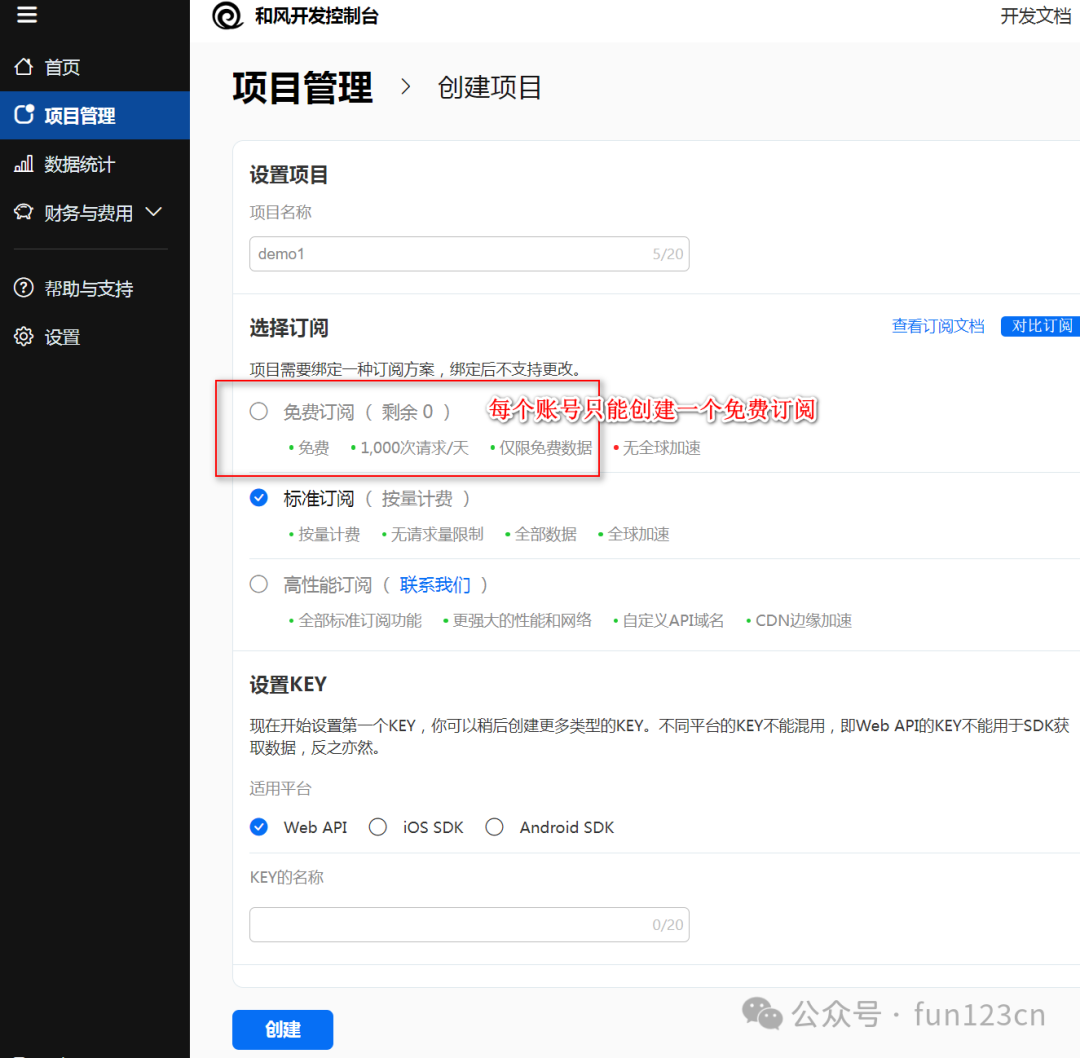The width and height of the screenshot is (1080, 1058).
Task: Select Android SDK platform option
Action: [x=494, y=827]
